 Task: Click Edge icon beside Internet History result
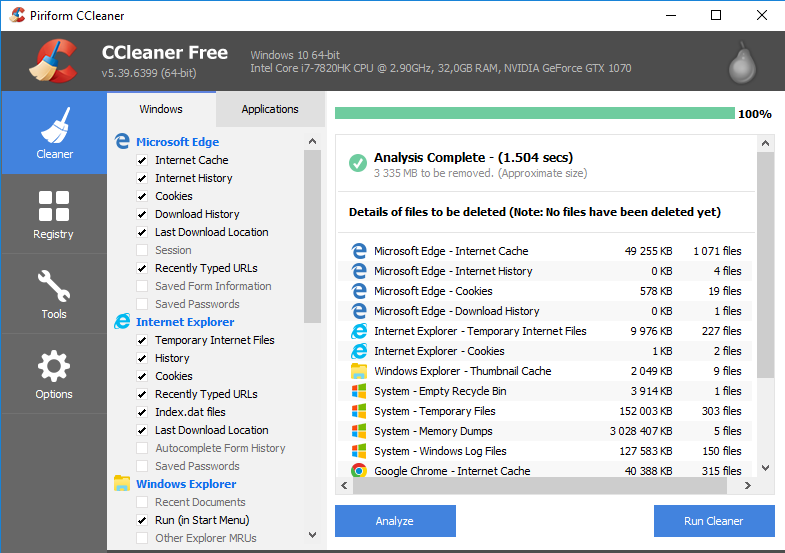point(359,271)
